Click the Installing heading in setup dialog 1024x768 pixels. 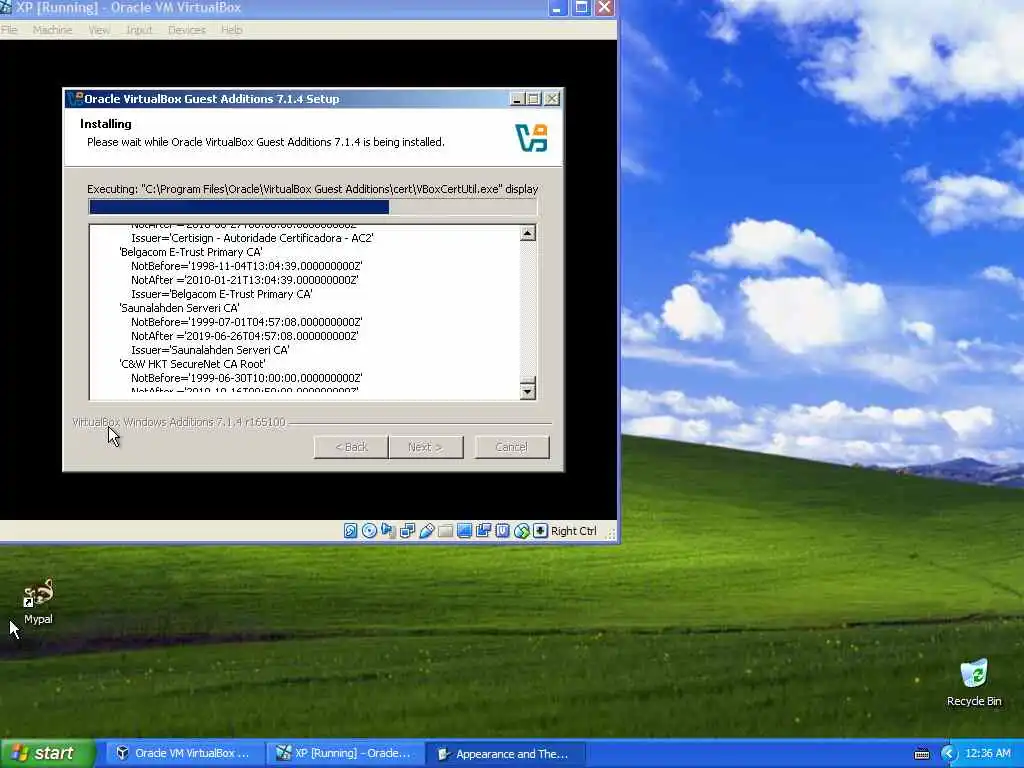(106, 124)
